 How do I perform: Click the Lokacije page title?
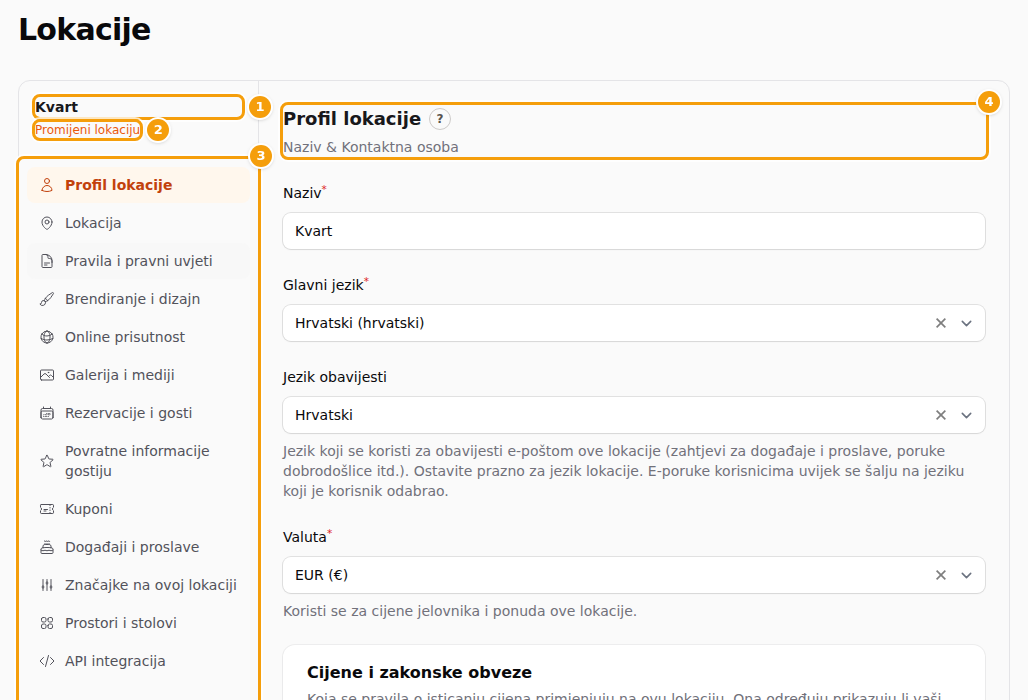point(85,30)
